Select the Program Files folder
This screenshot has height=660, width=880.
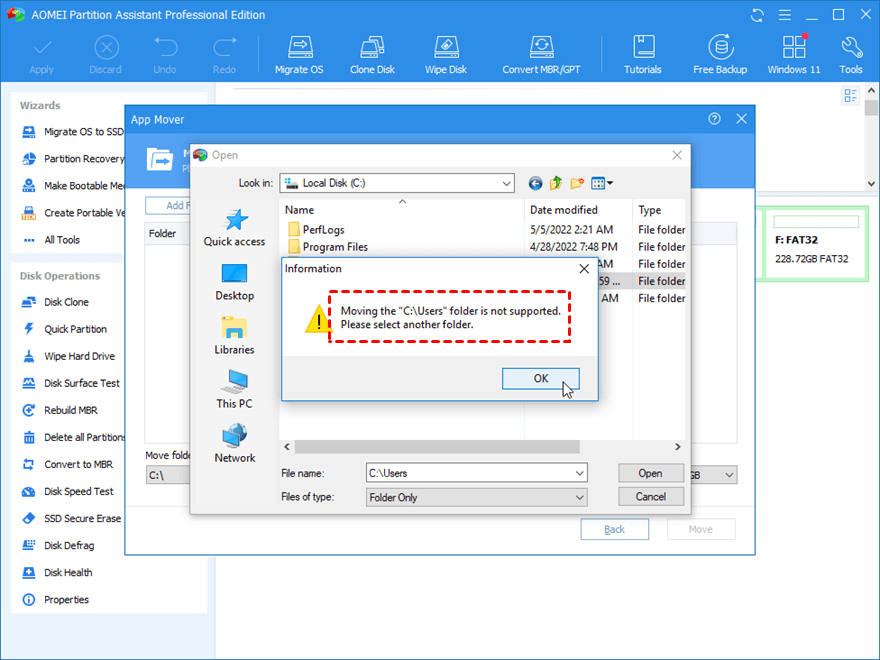click(328, 247)
